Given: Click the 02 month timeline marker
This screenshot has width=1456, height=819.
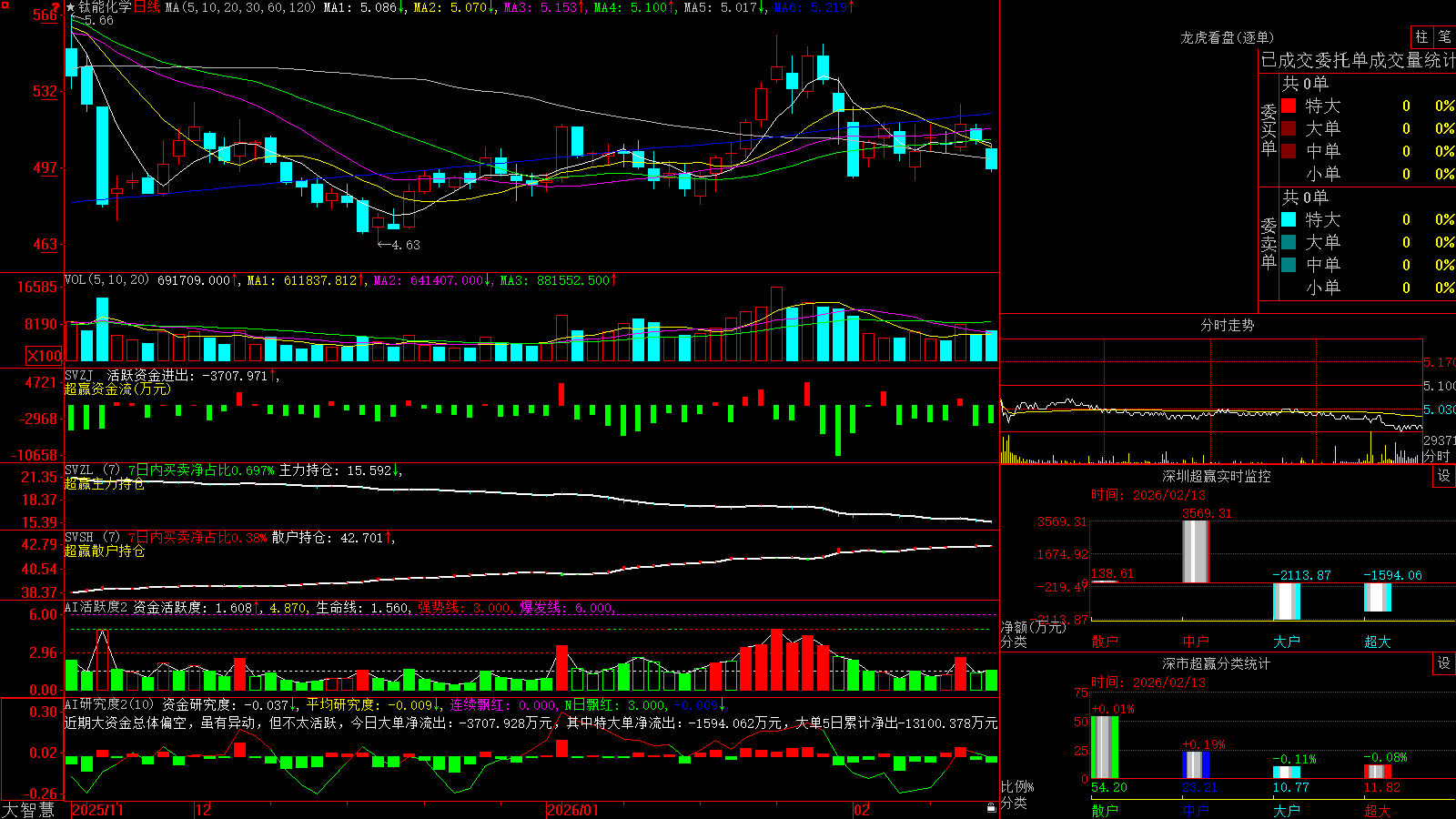Looking at the screenshot, I should tap(862, 810).
